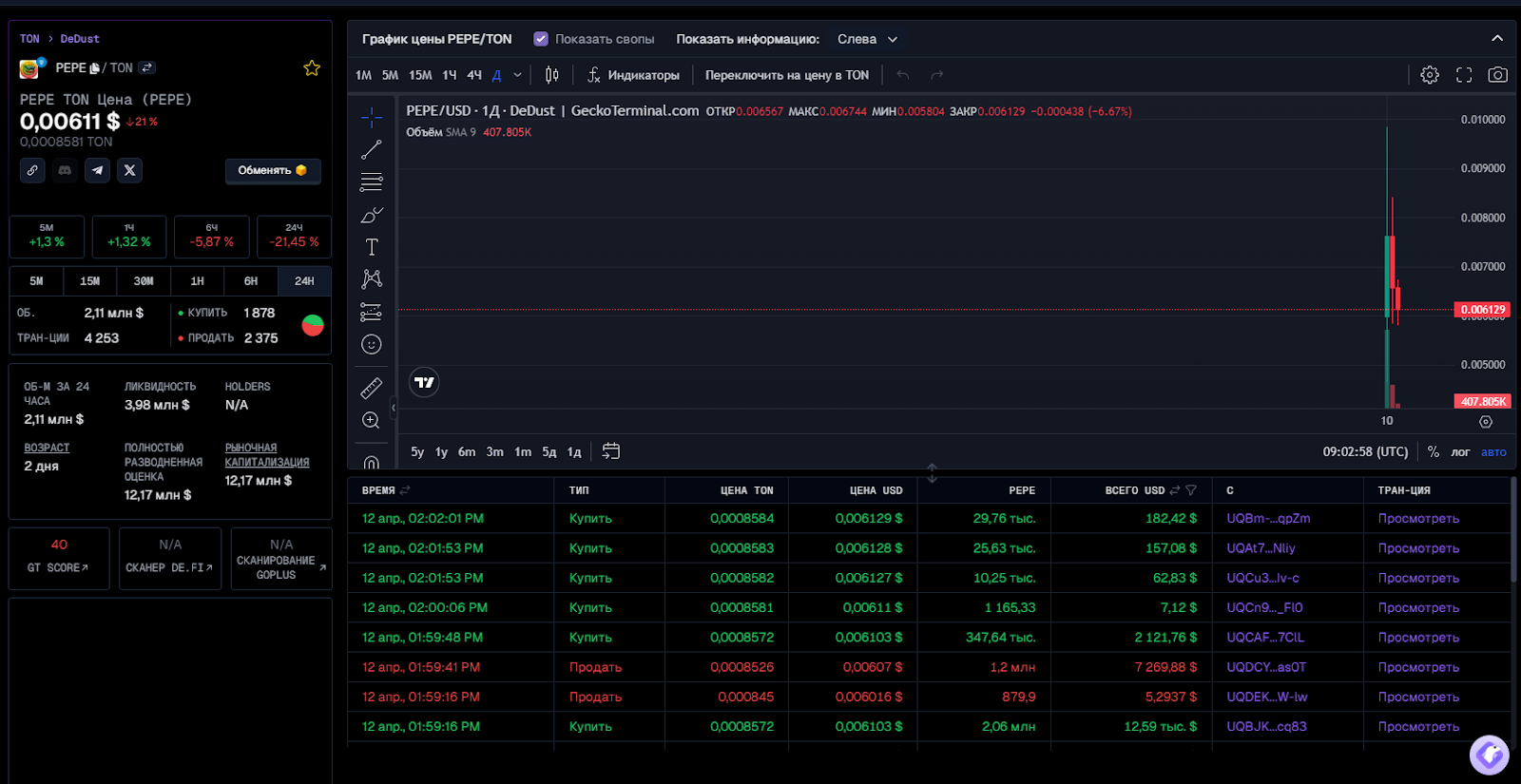Open filter on ВСЕГО USD column

click(1191, 490)
